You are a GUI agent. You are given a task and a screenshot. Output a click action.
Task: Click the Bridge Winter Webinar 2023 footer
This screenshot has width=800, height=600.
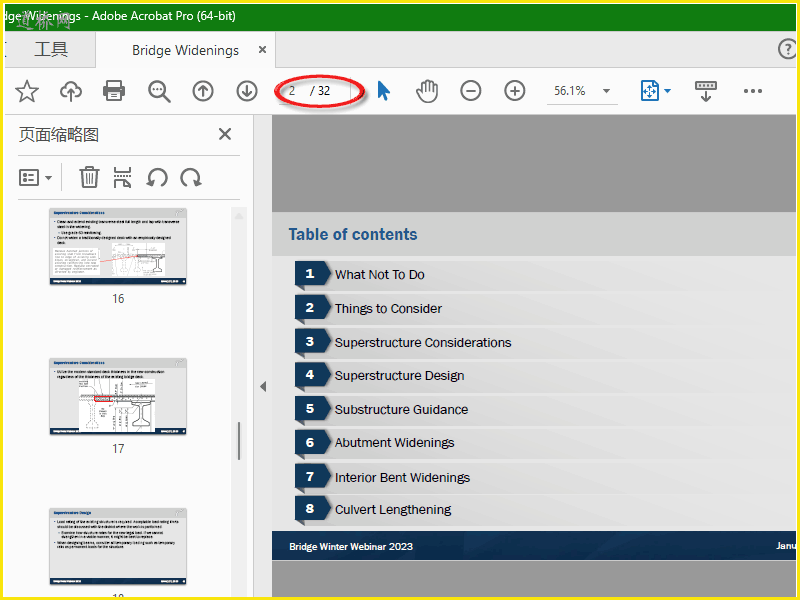pyautogui.click(x=351, y=546)
